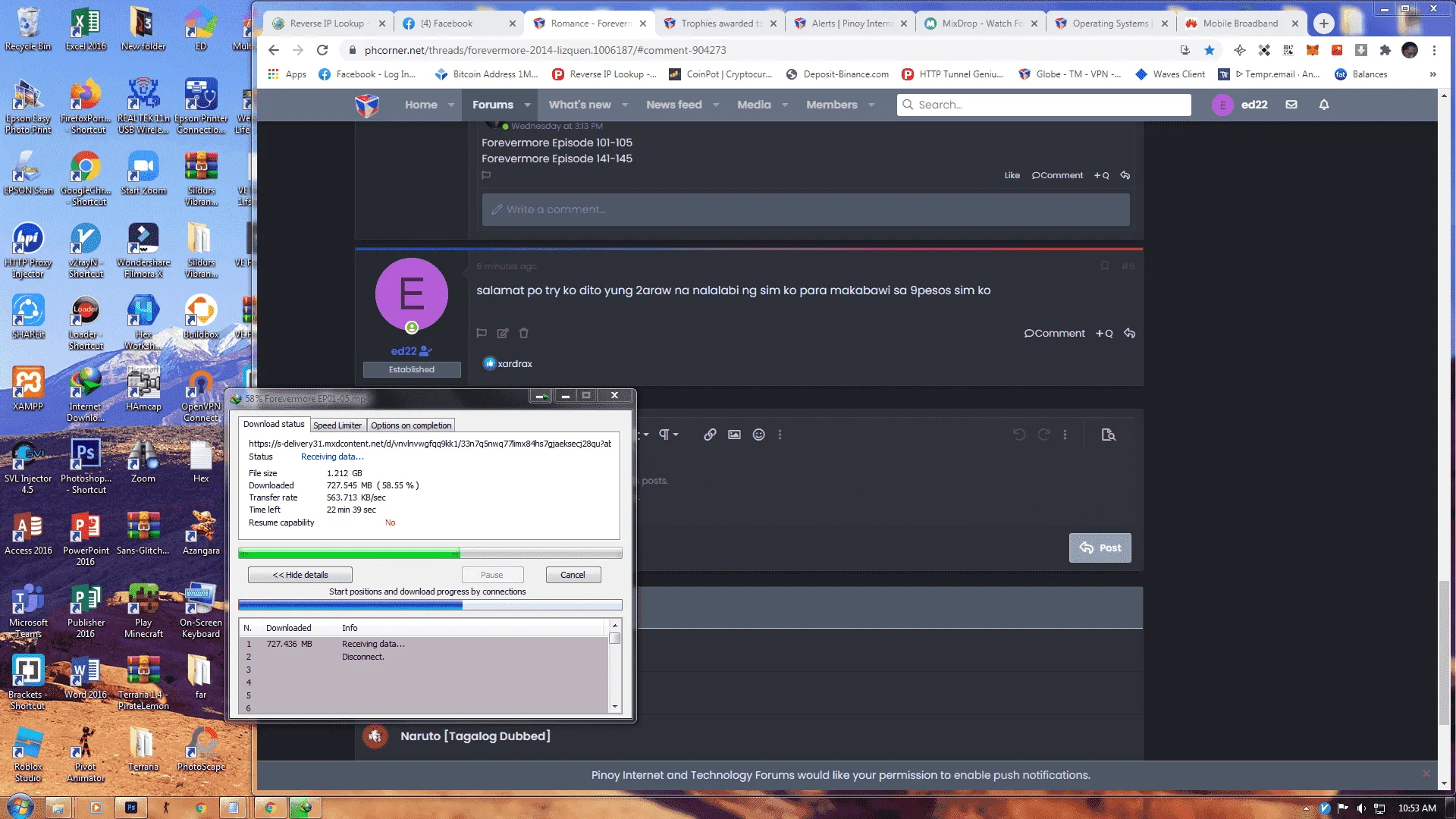Click the phcorner site logo
The width and height of the screenshot is (1456, 819).
[367, 105]
